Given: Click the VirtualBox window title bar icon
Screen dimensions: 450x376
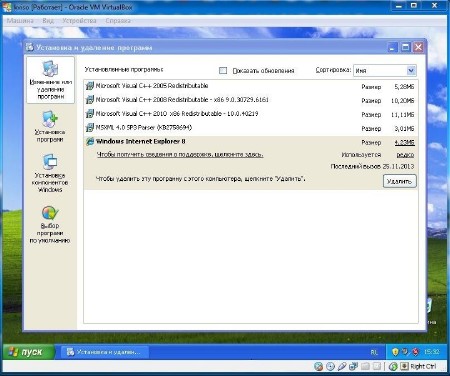Looking at the screenshot, I should click(7, 7).
